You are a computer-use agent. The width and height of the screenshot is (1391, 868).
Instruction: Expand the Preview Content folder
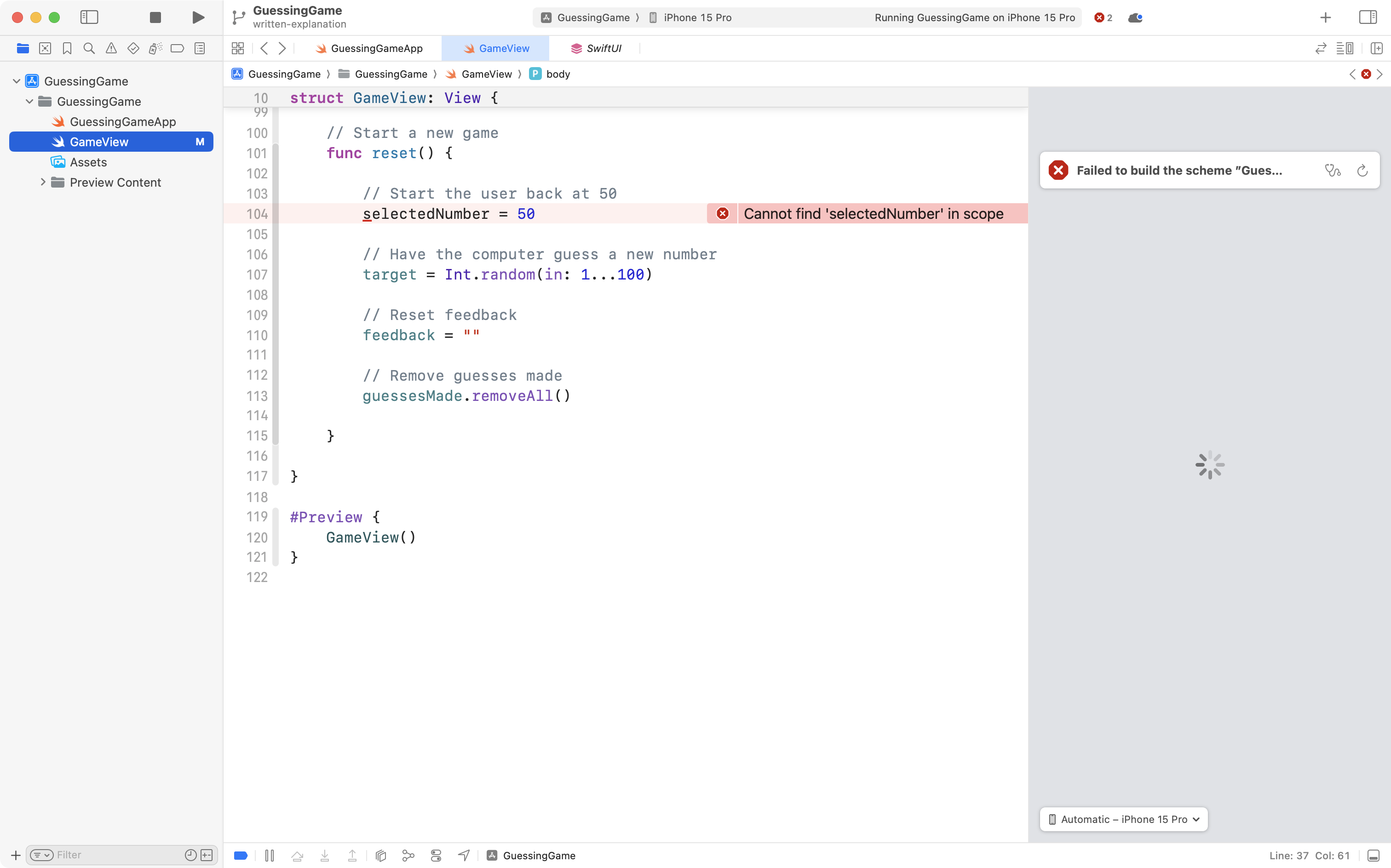point(43,182)
